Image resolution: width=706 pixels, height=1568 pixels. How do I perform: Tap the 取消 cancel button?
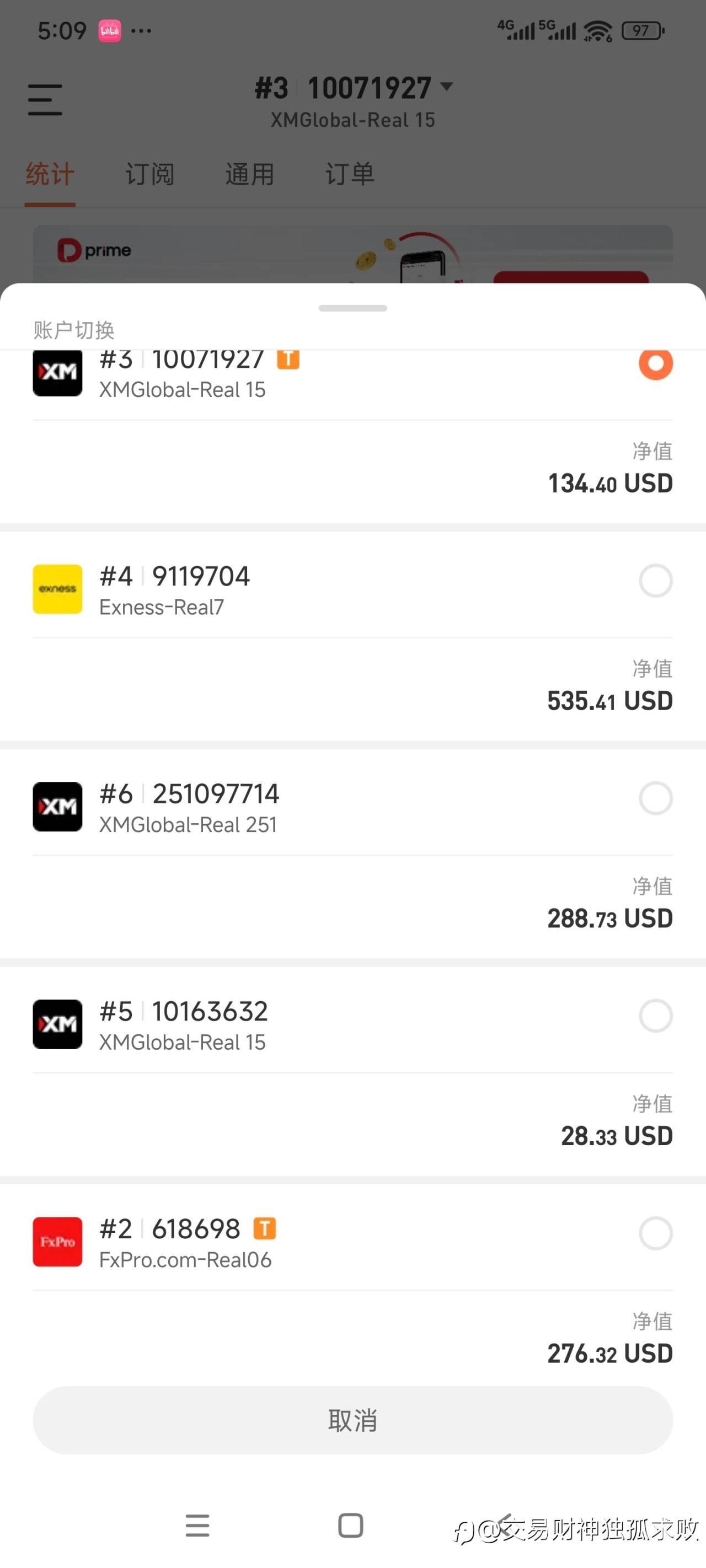pyautogui.click(x=352, y=1420)
